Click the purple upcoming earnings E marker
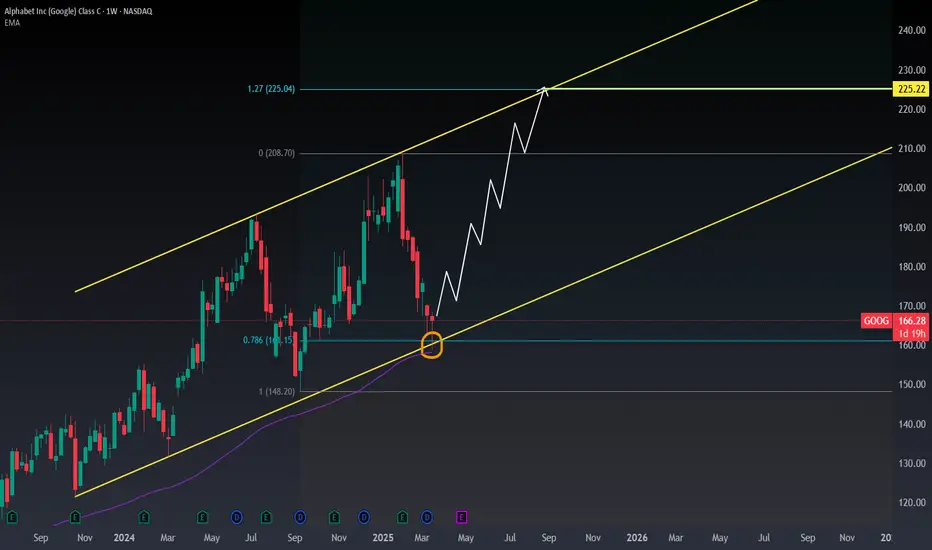Image resolution: width=932 pixels, height=550 pixels. 462,517
